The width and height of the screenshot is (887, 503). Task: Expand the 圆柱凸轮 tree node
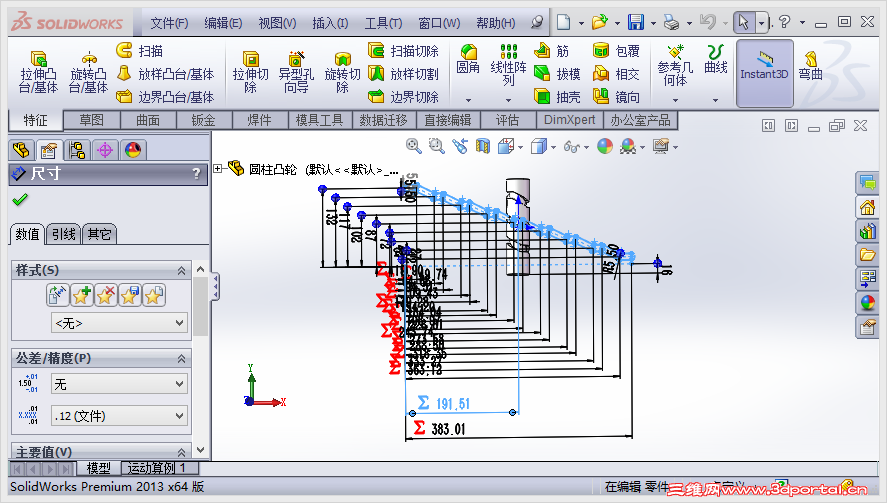218,169
